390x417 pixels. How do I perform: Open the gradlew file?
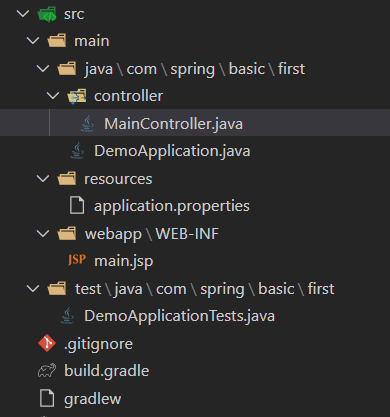pyautogui.click(x=93, y=399)
